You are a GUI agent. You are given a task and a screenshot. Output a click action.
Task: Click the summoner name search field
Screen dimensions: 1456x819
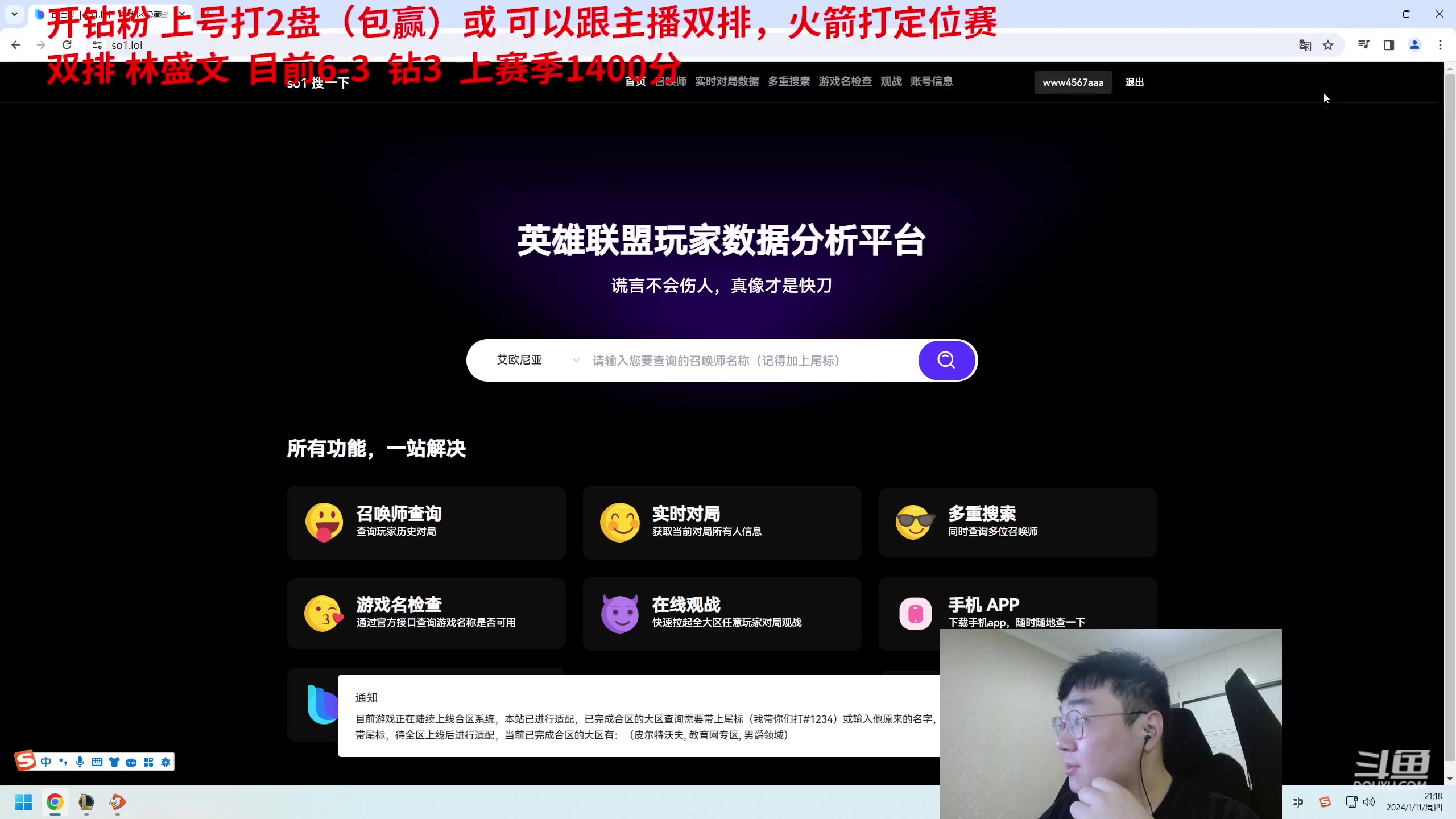[751, 360]
